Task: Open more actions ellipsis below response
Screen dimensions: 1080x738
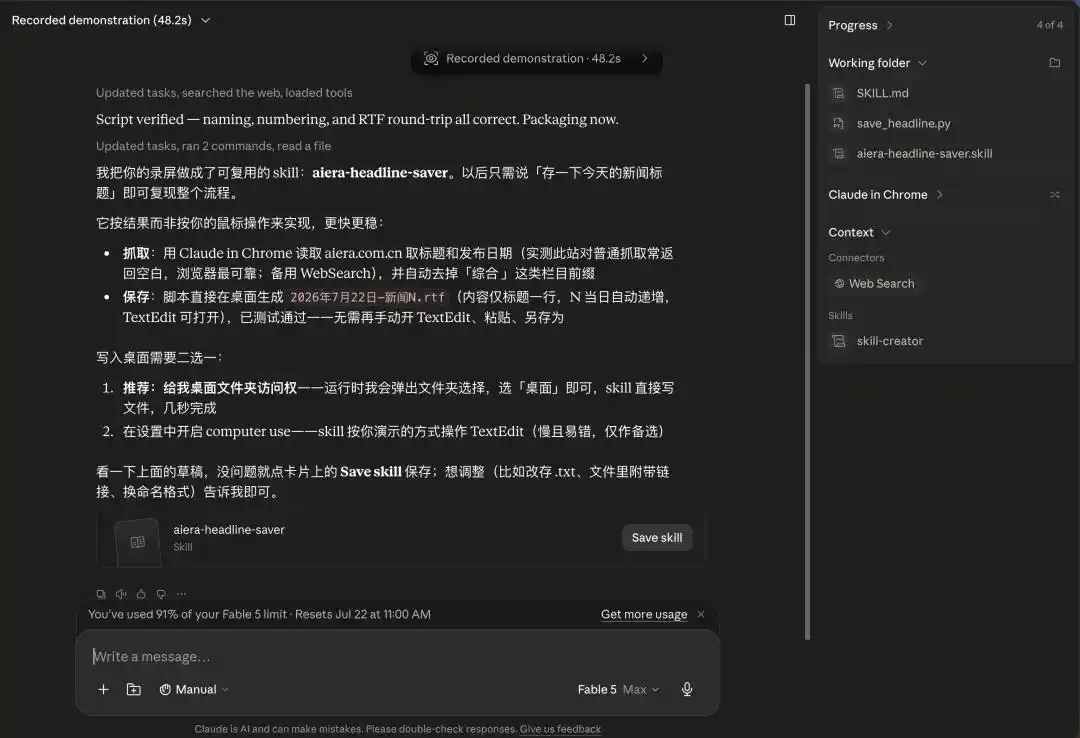Action: (181, 594)
